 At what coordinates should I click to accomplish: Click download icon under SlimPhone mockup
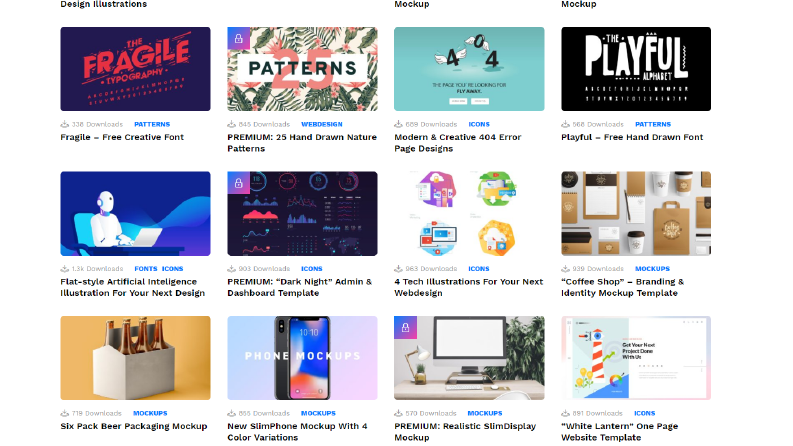click(232, 413)
